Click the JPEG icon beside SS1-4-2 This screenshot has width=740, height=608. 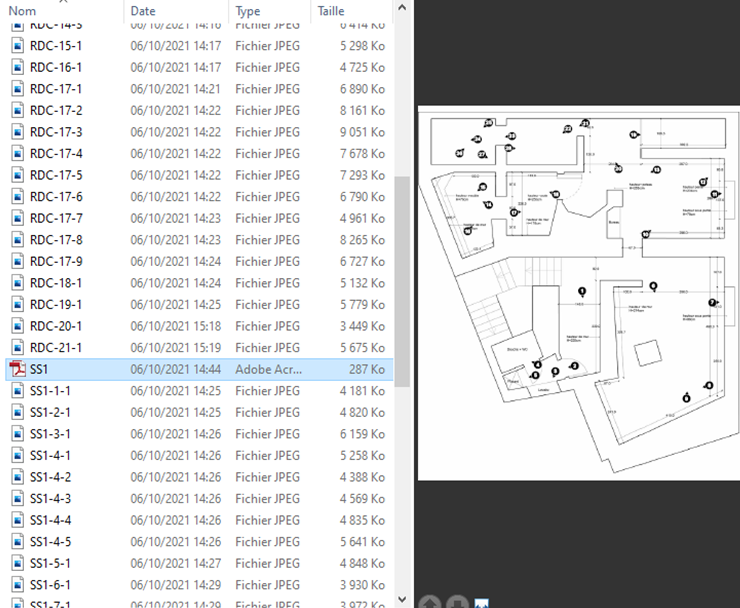pyautogui.click(x=17, y=477)
